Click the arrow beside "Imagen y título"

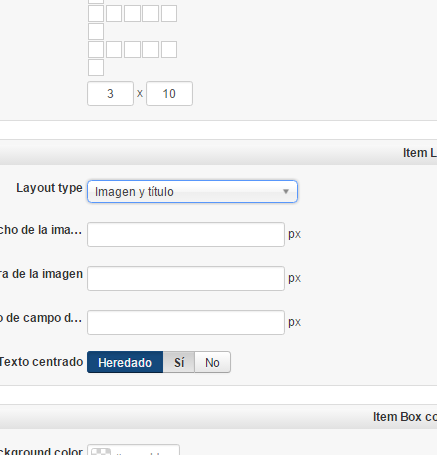point(286,192)
